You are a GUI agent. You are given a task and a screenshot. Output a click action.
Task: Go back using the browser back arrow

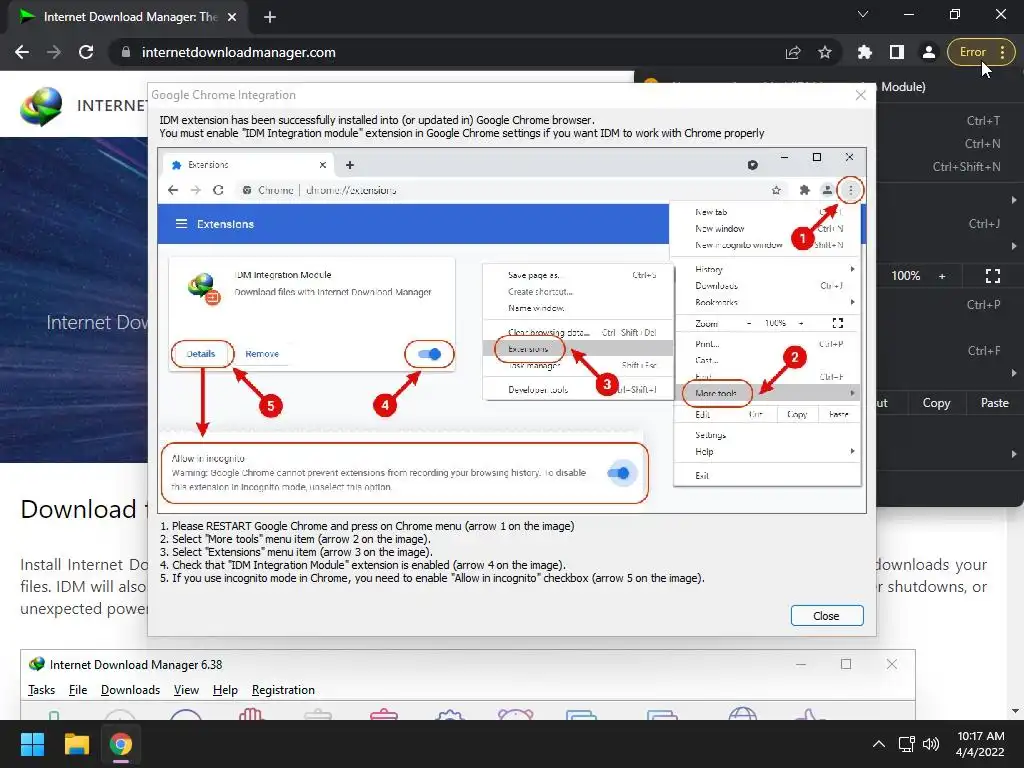click(x=22, y=52)
